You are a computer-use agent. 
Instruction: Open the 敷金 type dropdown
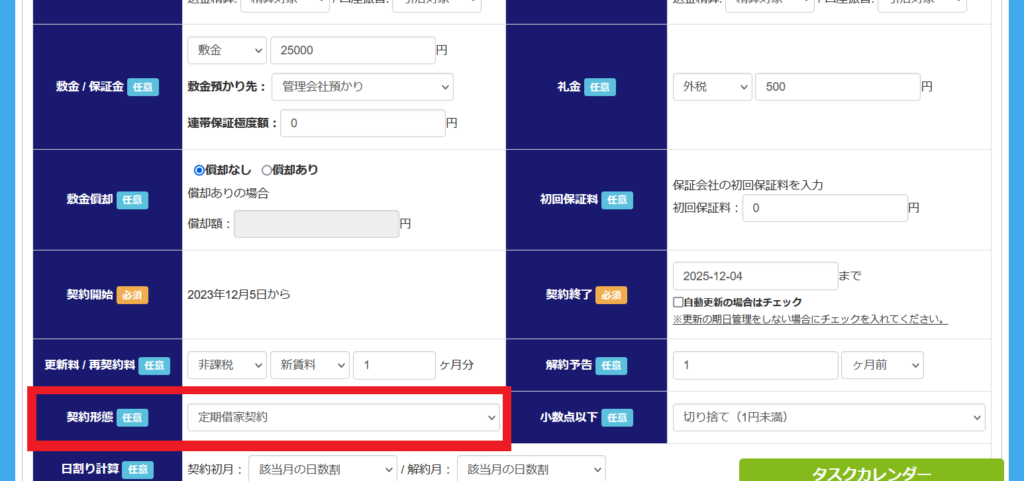(x=226, y=50)
